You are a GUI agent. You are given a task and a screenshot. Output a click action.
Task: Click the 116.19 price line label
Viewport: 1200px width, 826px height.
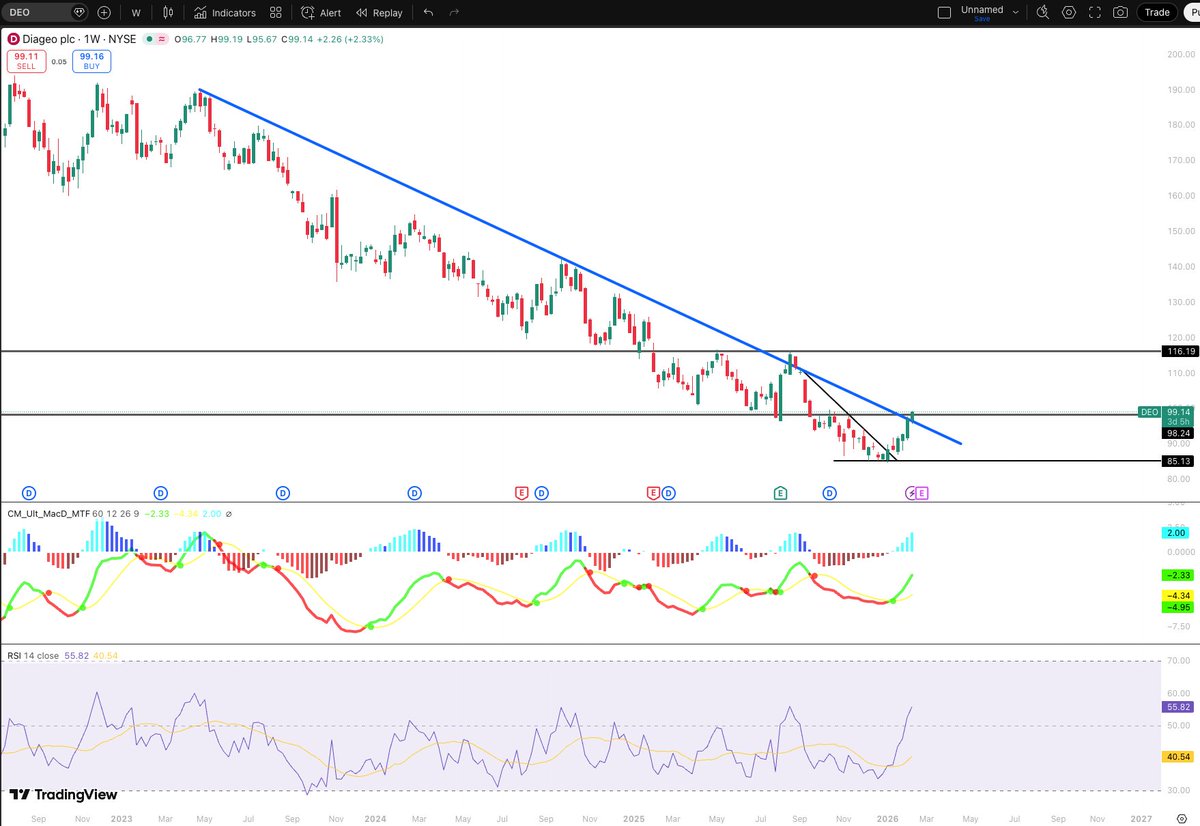tap(1179, 351)
